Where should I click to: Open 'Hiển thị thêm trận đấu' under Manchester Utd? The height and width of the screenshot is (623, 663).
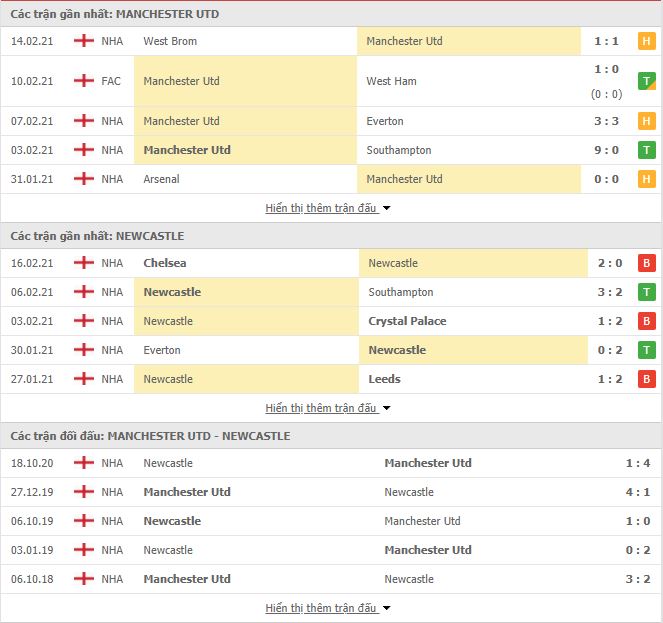321,208
